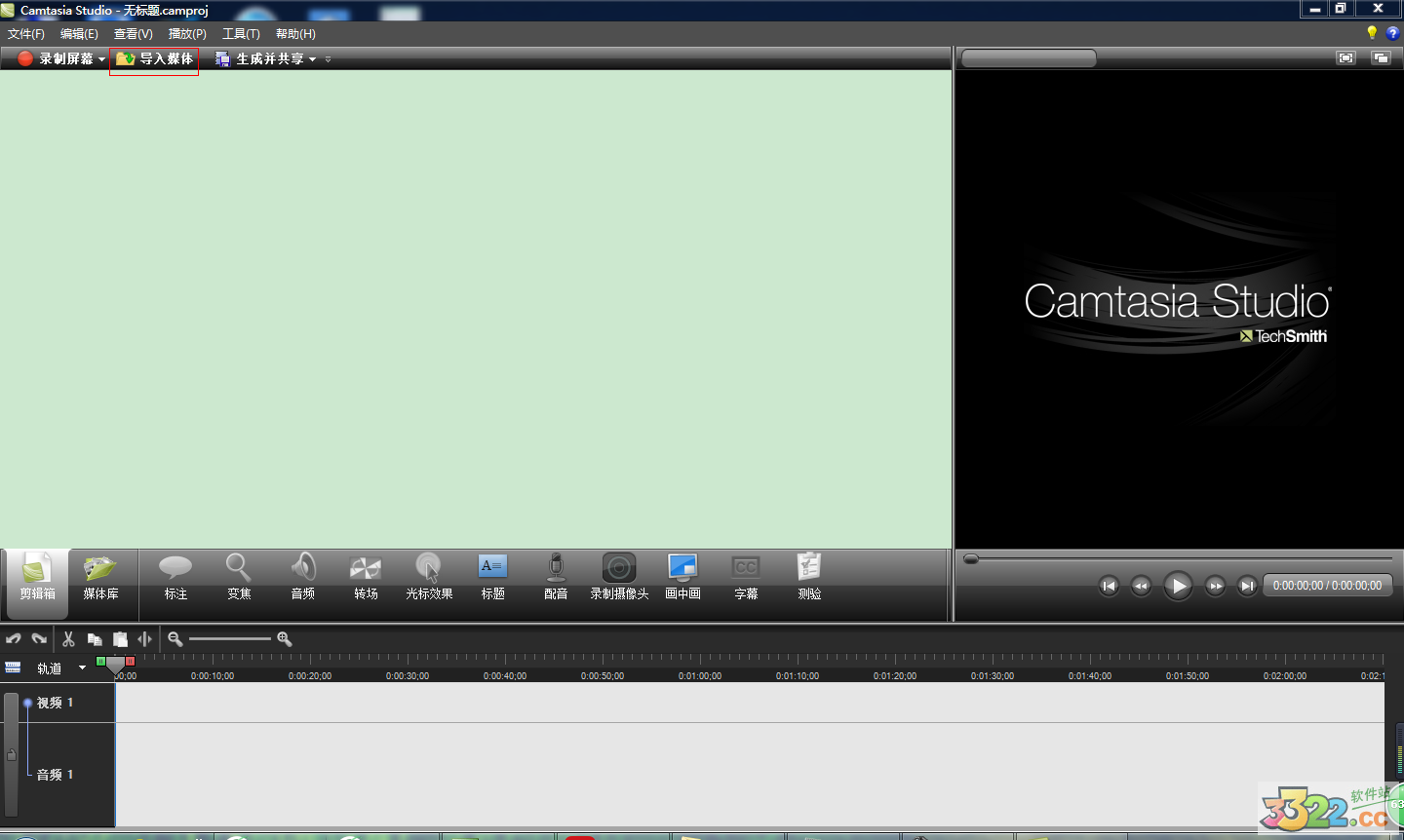Open the 录制摄像头 record camera tool
The image size is (1404, 840).
(619, 578)
